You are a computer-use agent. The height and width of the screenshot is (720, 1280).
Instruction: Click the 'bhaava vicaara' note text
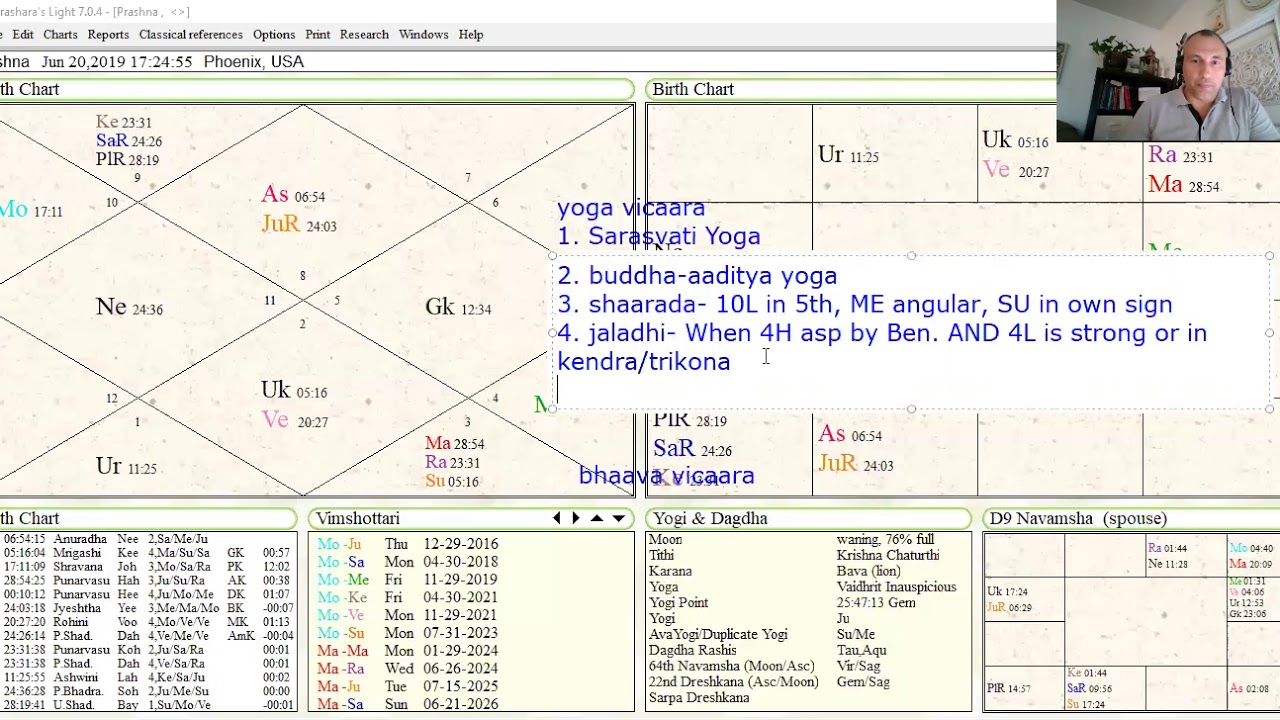point(666,475)
